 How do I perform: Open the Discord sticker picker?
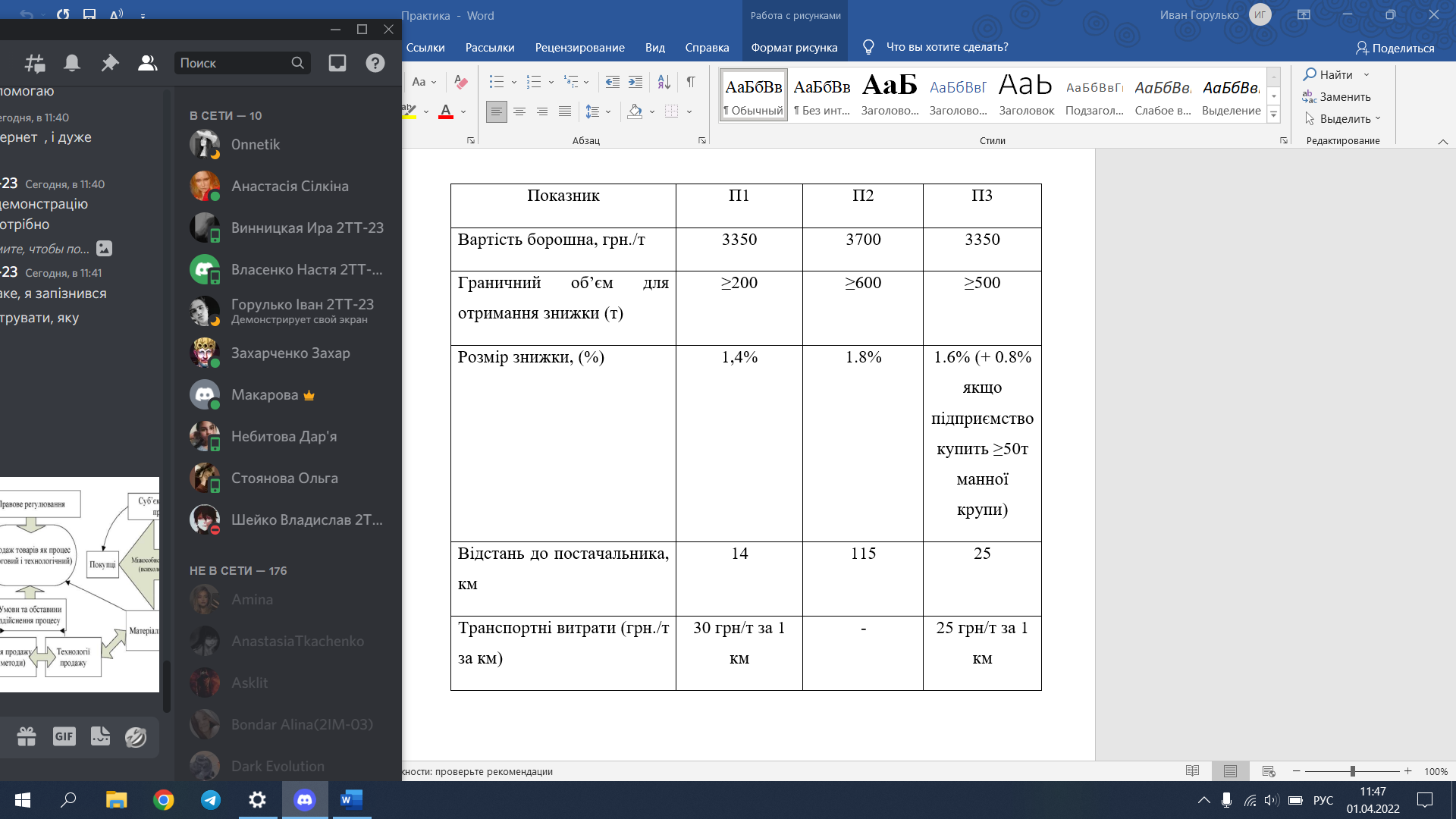[x=100, y=736]
